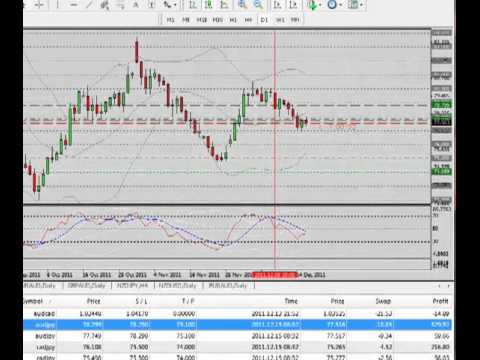
Task: Switch to the M30 timeframe
Action: pyautogui.click(x=217, y=20)
